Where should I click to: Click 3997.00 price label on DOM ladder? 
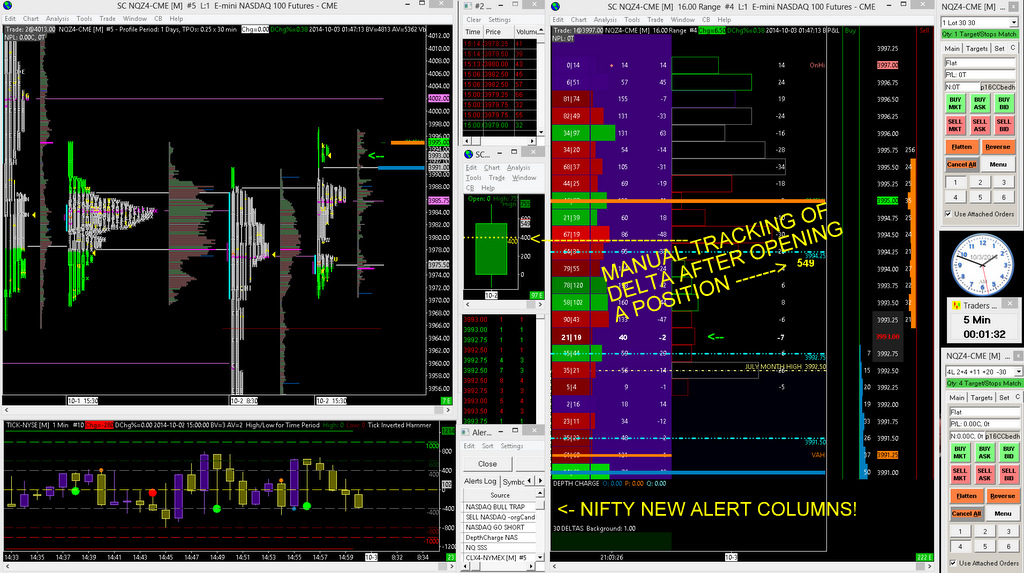(888, 65)
